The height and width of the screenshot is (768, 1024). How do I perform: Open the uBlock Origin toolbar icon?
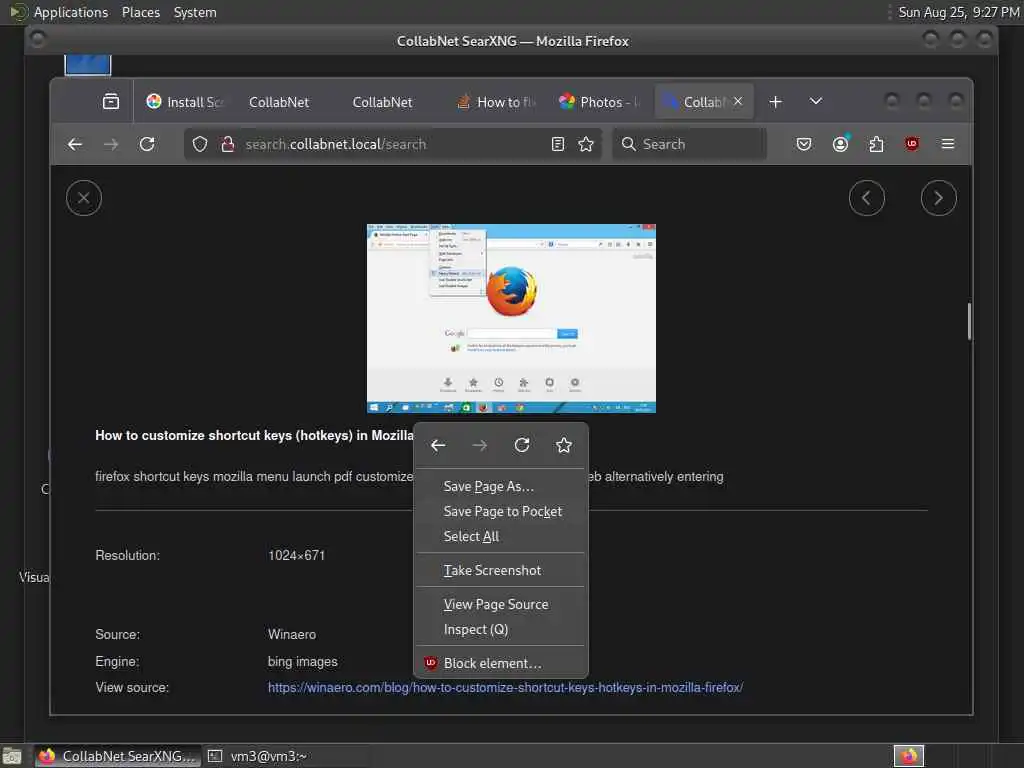(912, 144)
